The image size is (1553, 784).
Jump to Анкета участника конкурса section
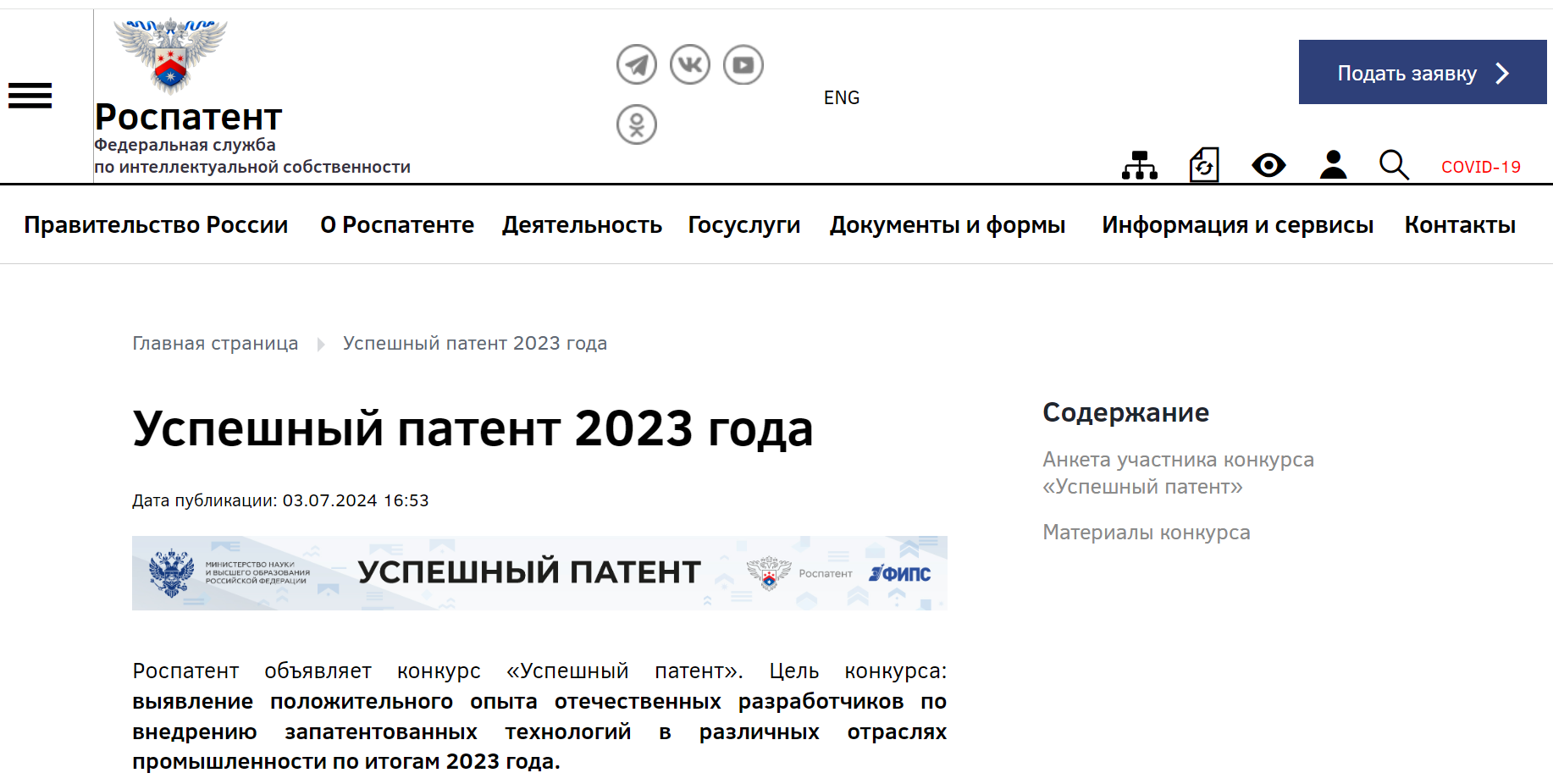coord(1178,473)
